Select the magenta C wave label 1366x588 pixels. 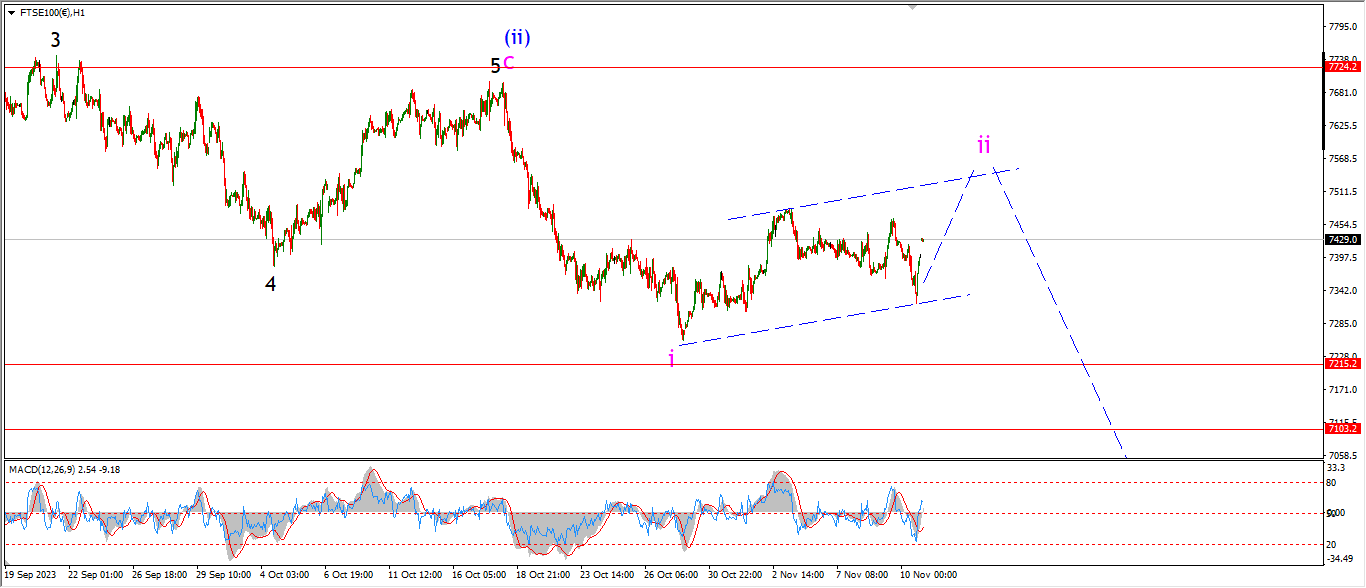point(508,63)
